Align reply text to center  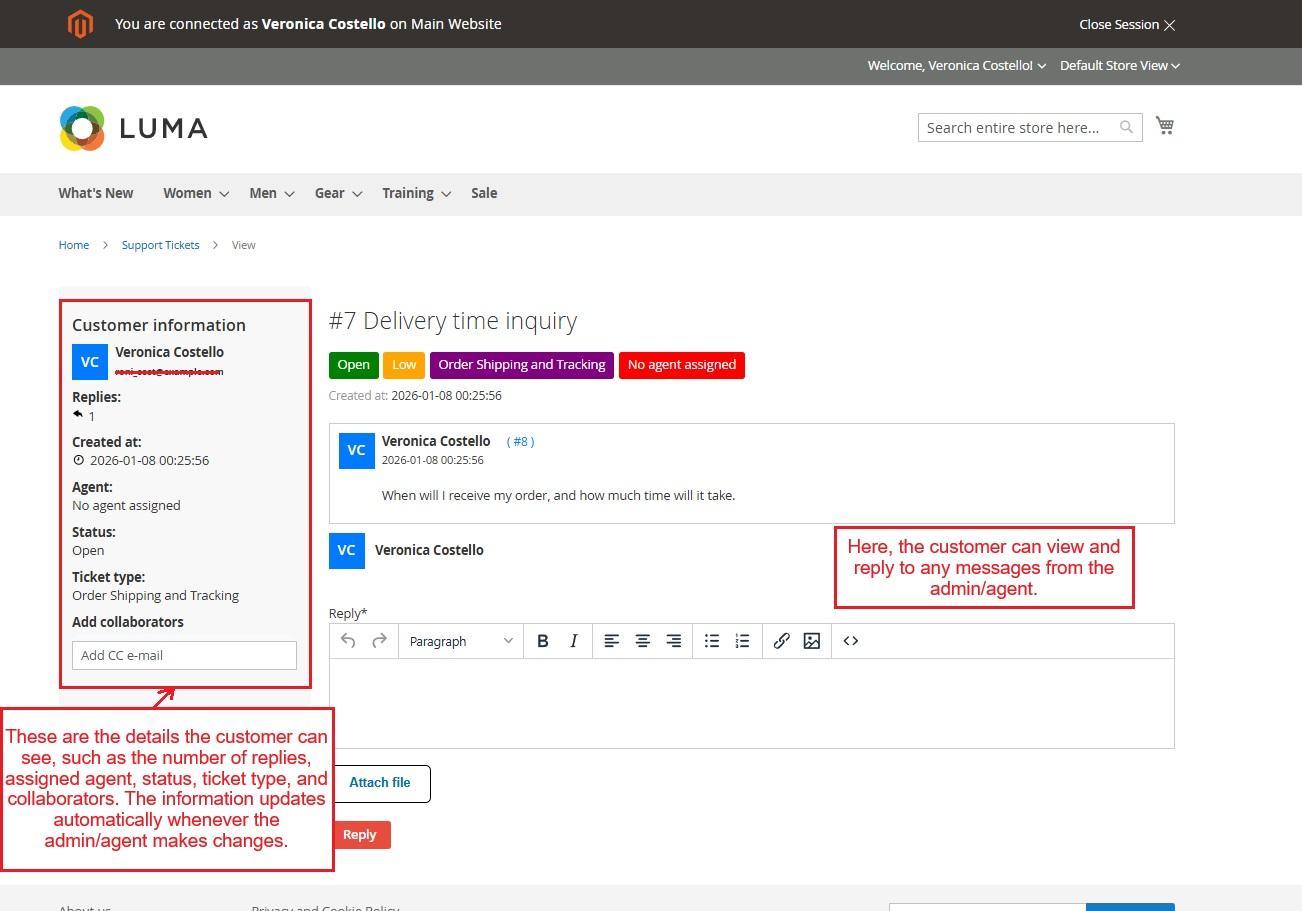[642, 641]
